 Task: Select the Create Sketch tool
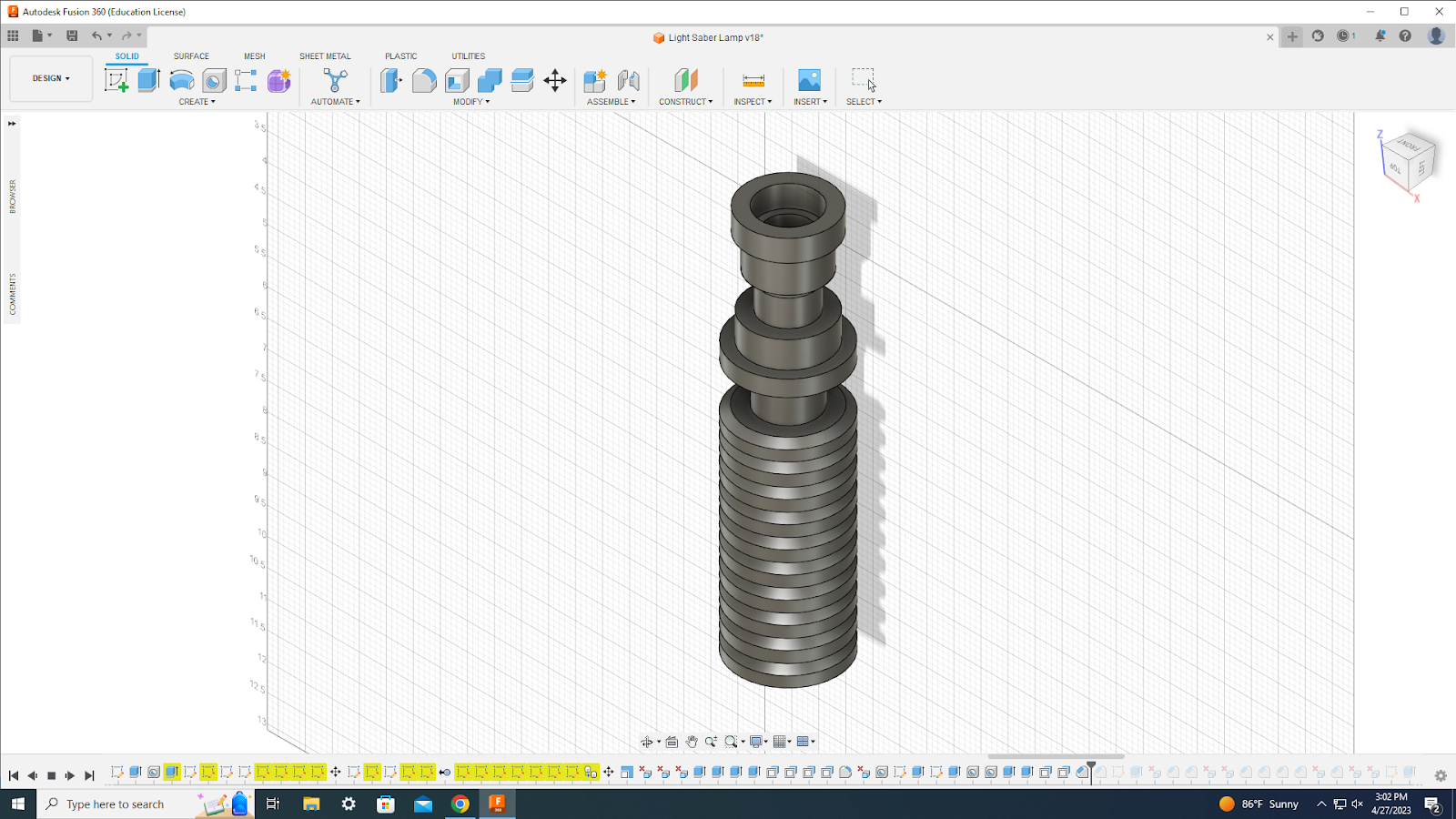(116, 80)
